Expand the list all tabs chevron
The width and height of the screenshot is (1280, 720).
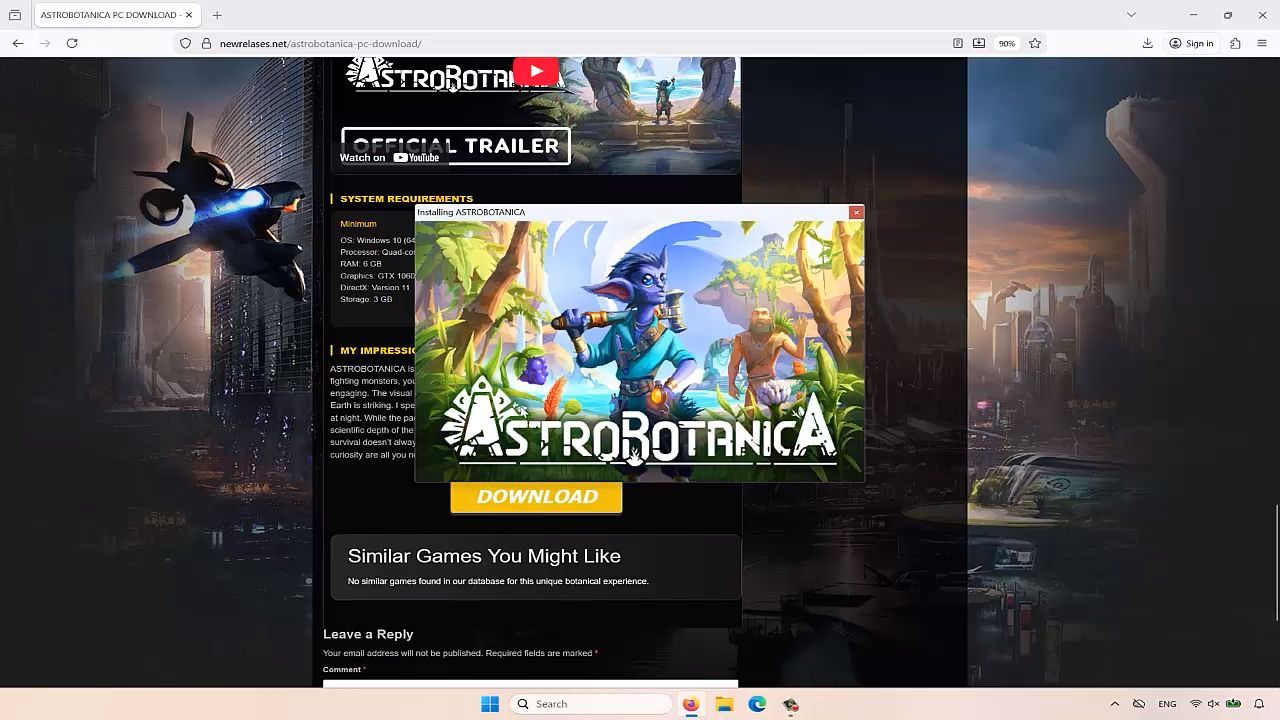pos(1131,15)
